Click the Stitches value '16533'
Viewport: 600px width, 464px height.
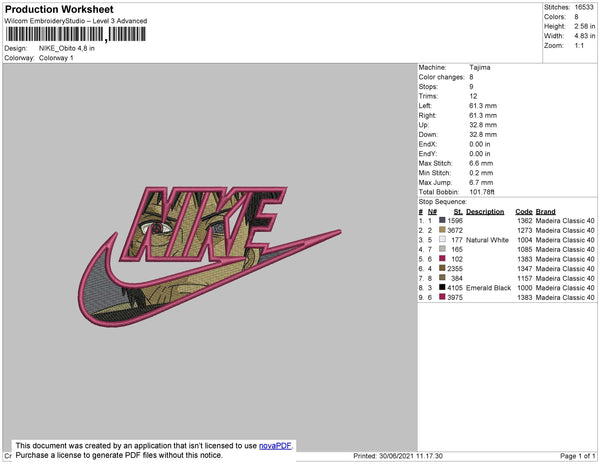pyautogui.click(x=584, y=7)
